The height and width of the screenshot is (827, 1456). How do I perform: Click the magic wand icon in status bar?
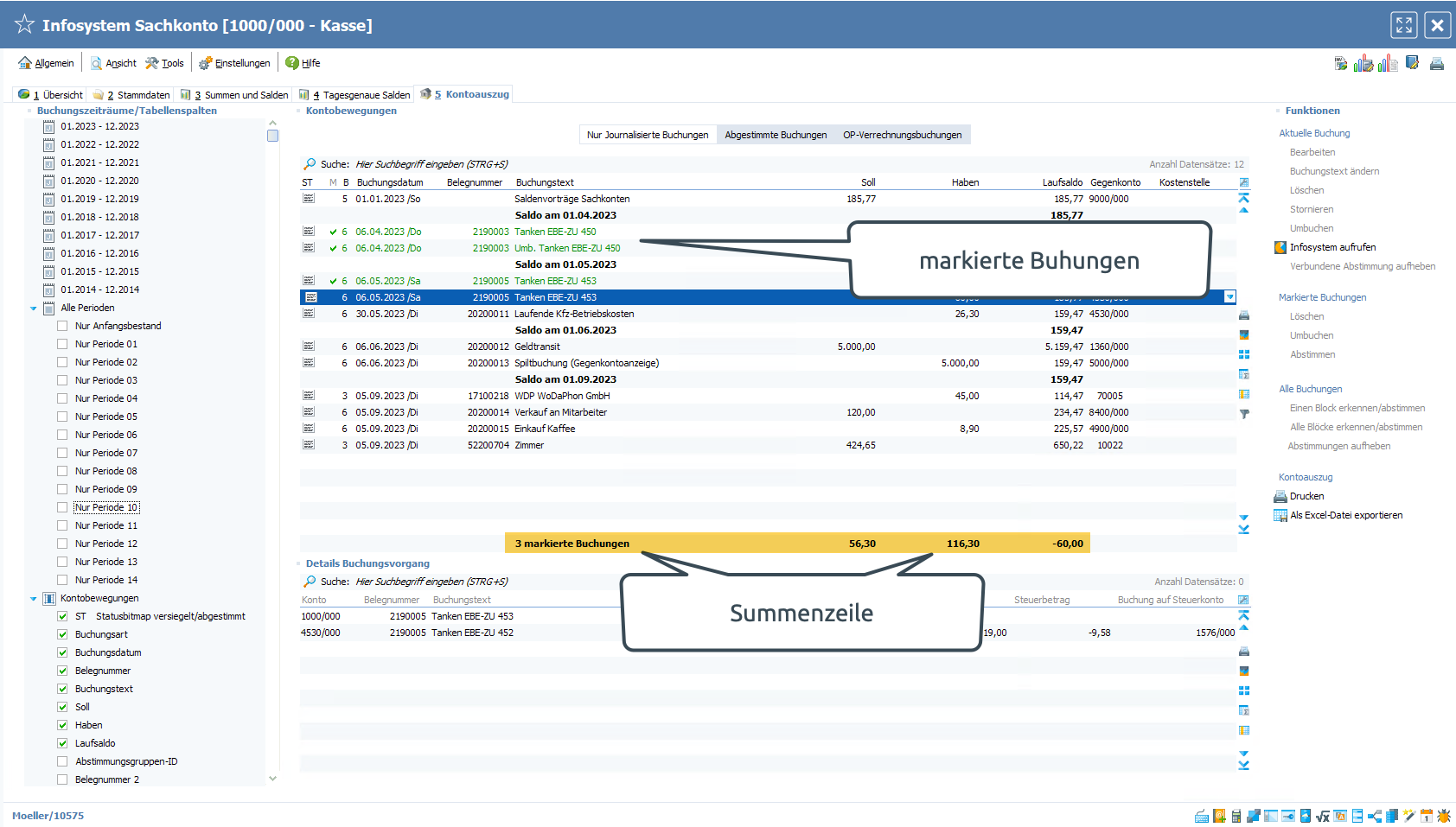[1409, 816]
